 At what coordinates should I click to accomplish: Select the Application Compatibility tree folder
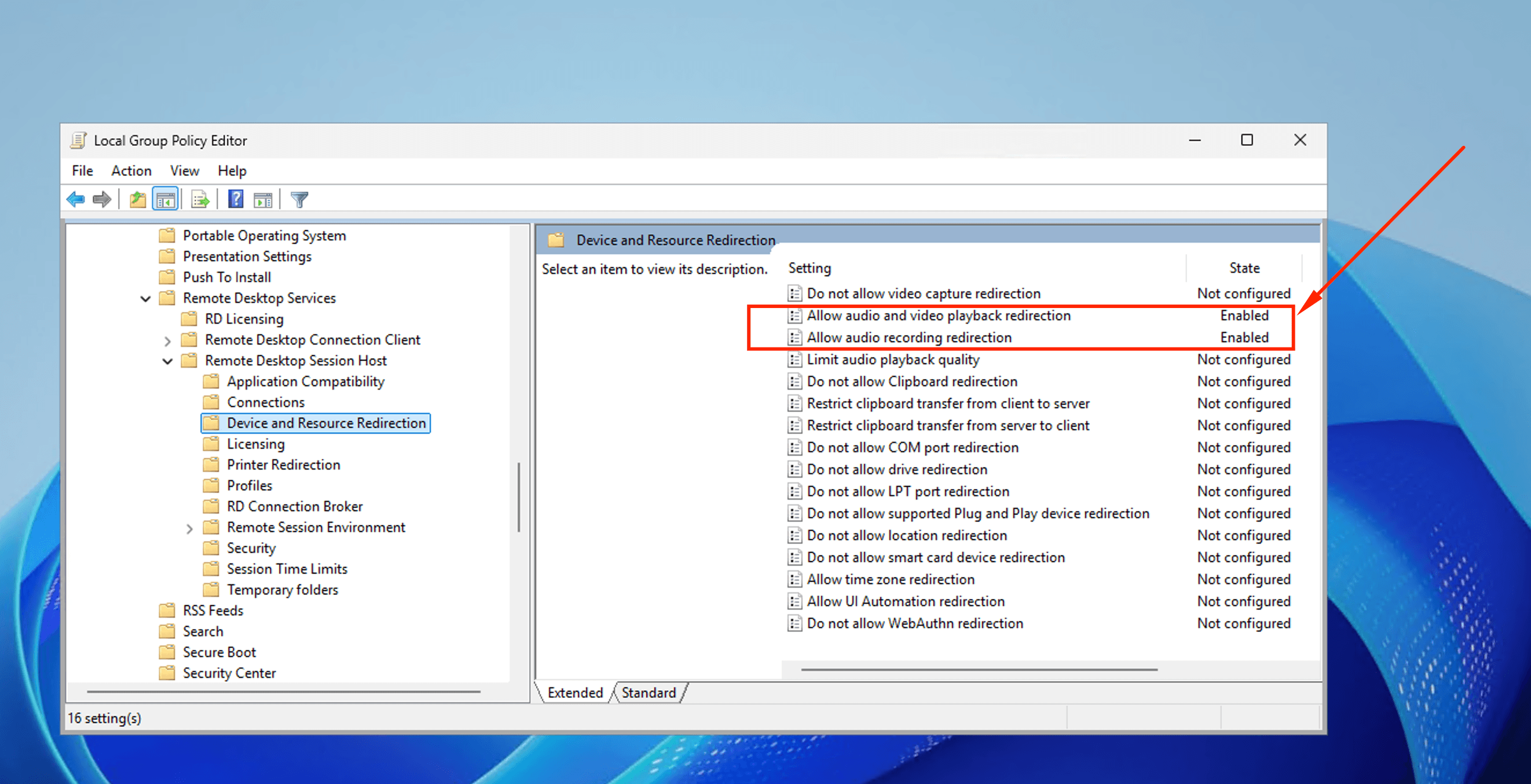(306, 381)
